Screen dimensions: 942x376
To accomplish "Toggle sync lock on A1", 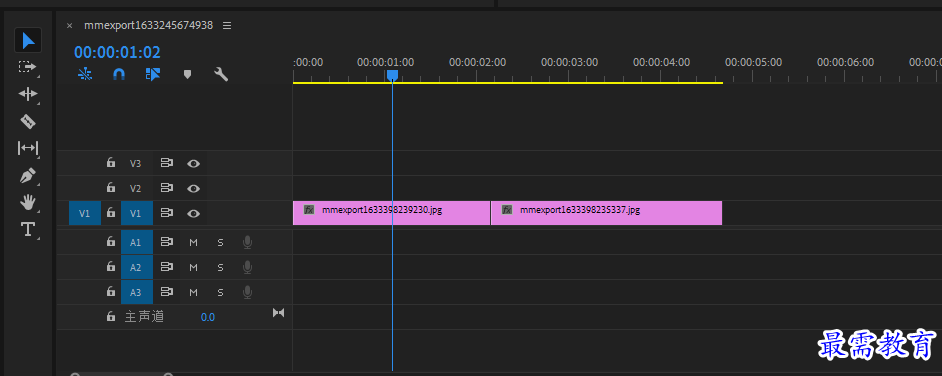I will tap(166, 242).
